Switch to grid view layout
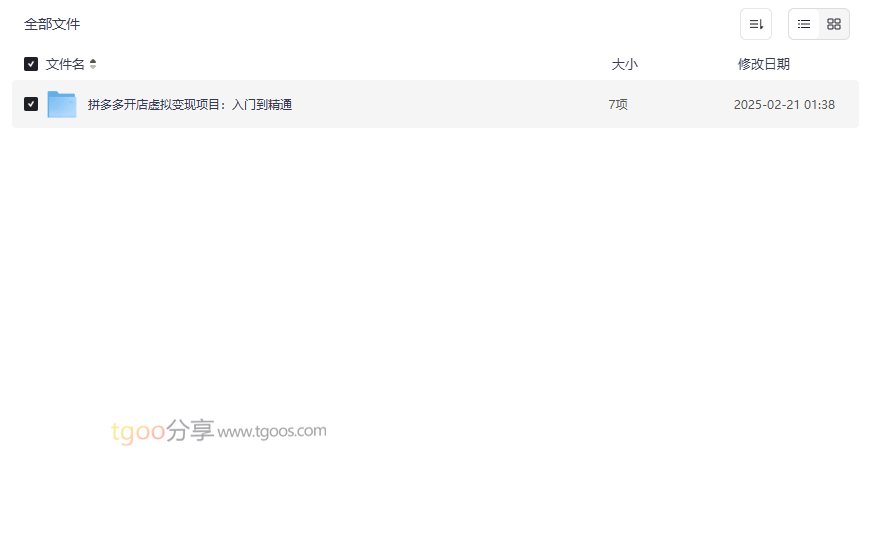This screenshot has width=874, height=538. [x=834, y=24]
